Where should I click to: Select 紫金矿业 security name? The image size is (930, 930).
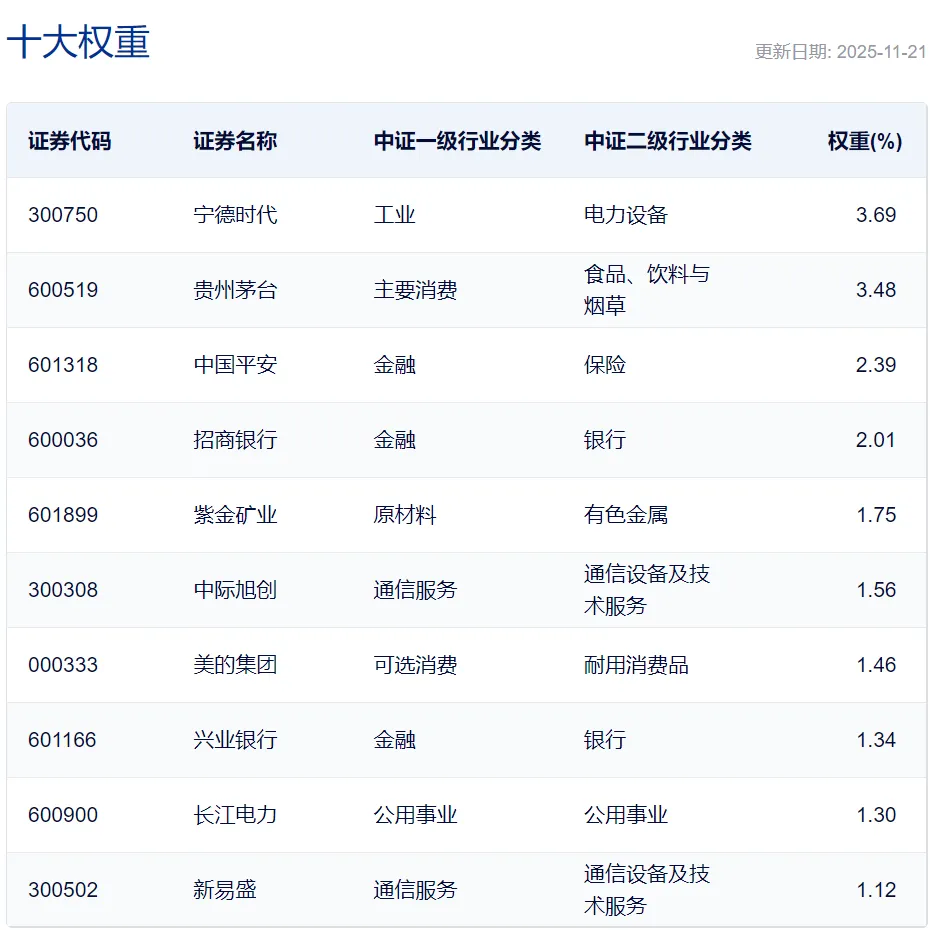pos(235,515)
